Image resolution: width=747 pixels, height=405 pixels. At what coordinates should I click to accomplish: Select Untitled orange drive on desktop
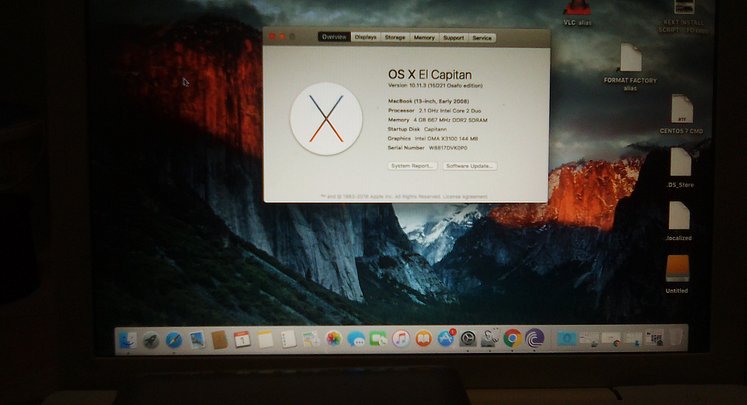click(677, 274)
